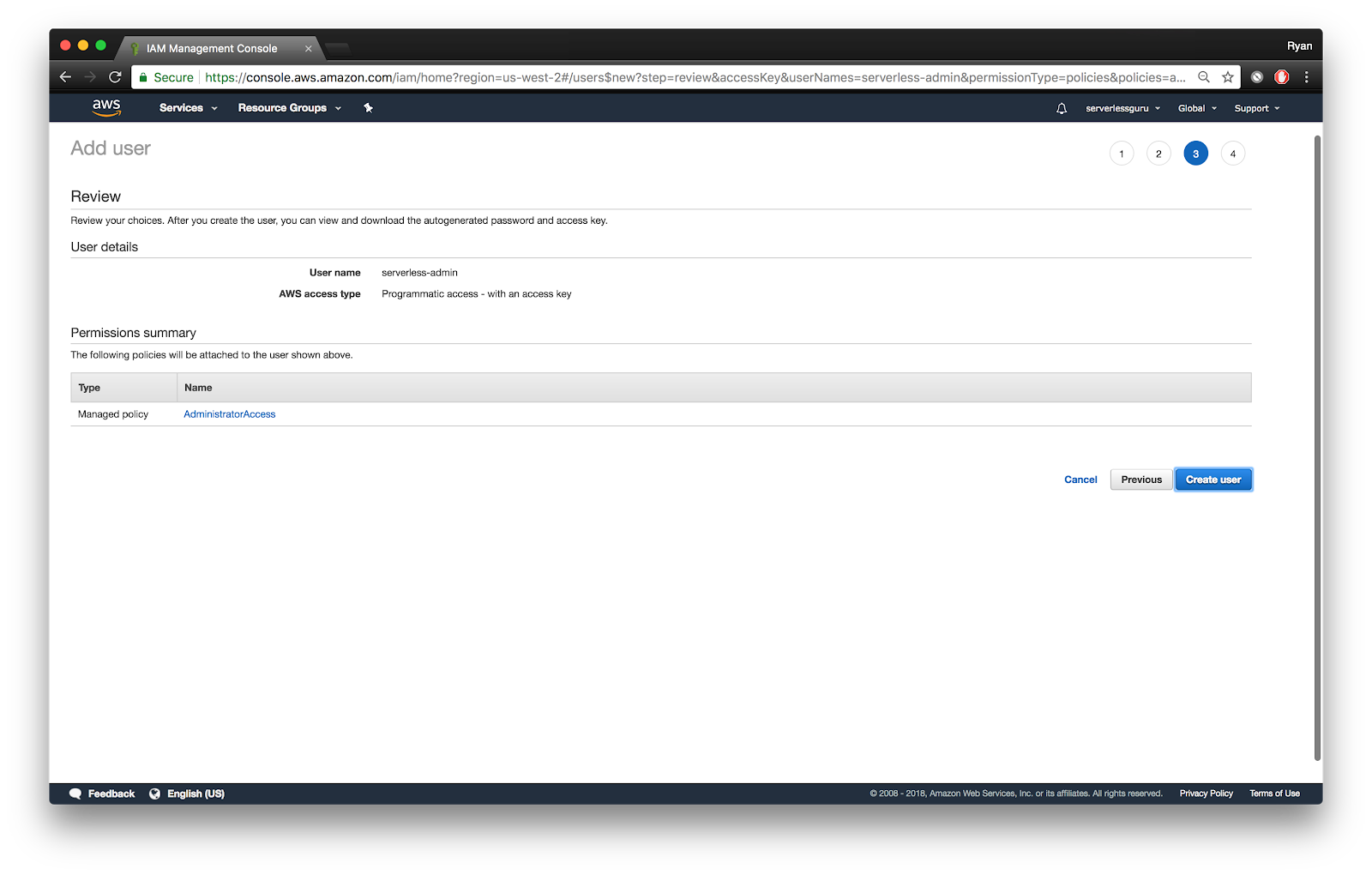Click the AWS home logo
Viewport: 1372px width, 875px height.
pos(105,106)
